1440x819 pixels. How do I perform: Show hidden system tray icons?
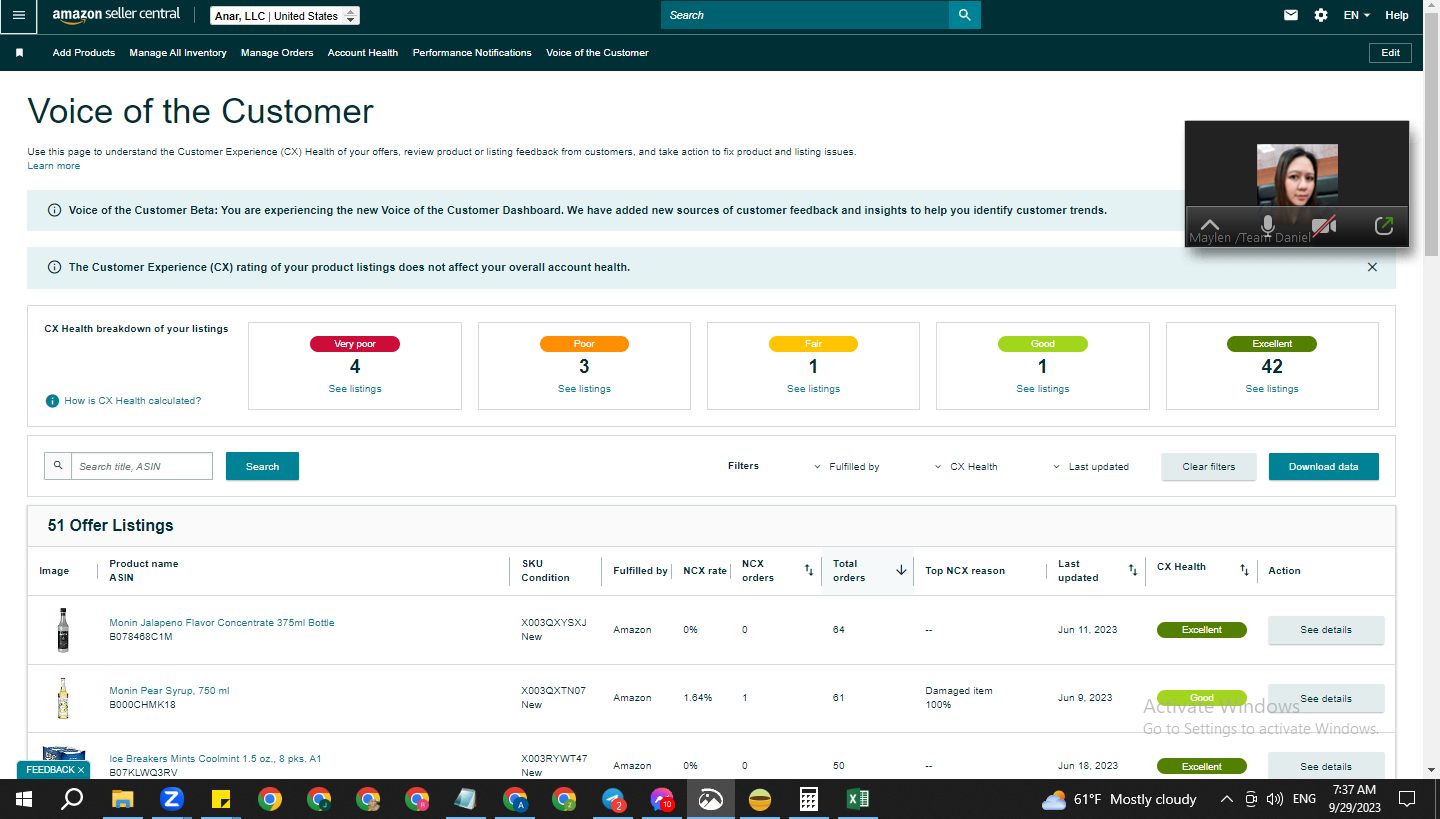click(x=1227, y=799)
